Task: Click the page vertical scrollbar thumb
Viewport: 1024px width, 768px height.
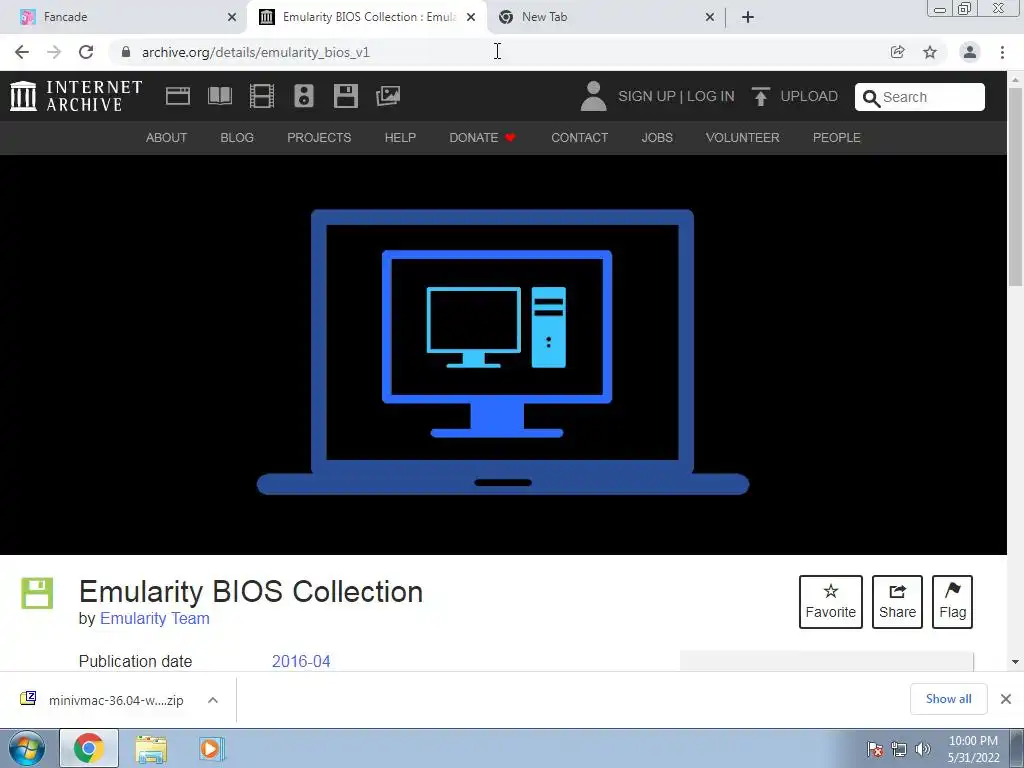Action: pyautogui.click(x=1015, y=186)
